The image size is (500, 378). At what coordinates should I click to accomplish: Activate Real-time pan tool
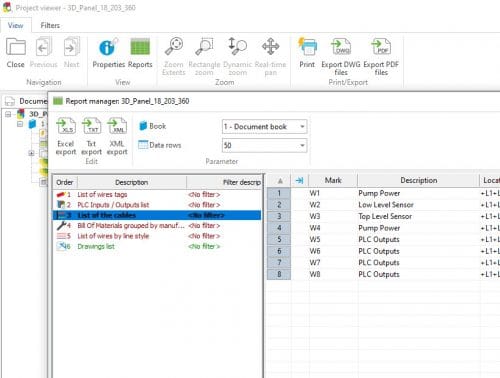point(270,46)
